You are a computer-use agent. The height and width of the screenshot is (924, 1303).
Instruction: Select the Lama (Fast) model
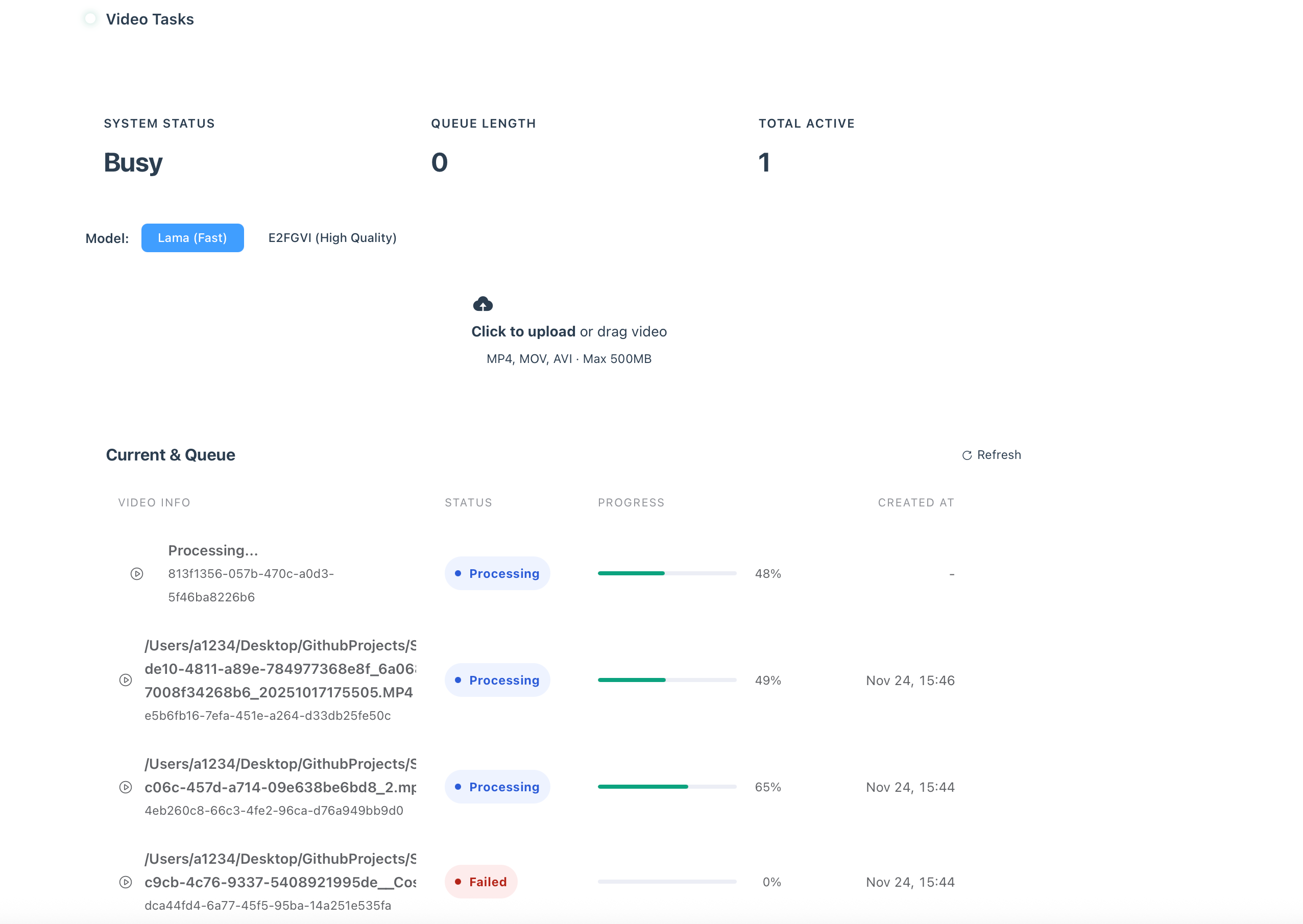192,238
